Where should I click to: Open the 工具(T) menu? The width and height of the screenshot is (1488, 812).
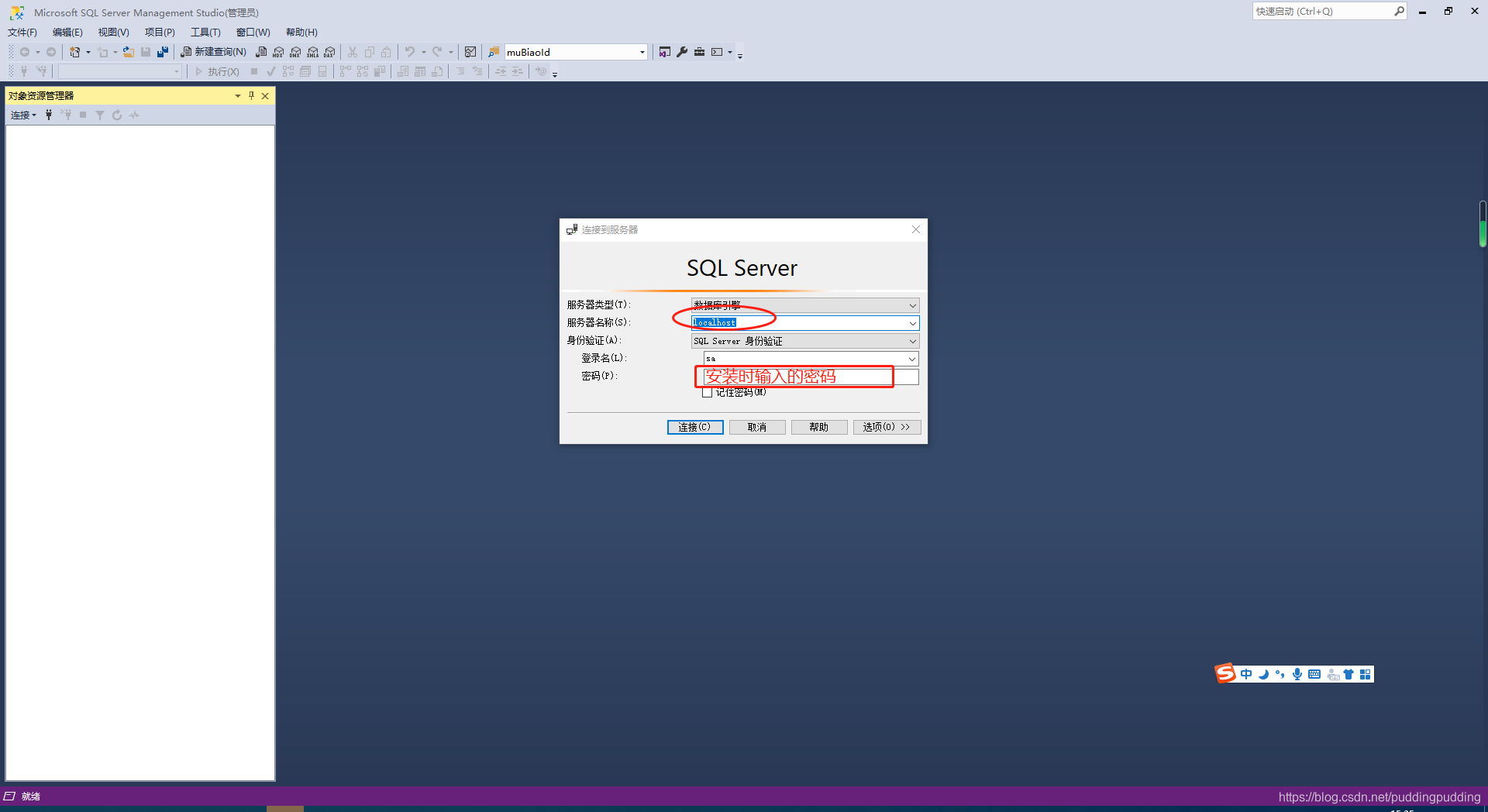(205, 32)
